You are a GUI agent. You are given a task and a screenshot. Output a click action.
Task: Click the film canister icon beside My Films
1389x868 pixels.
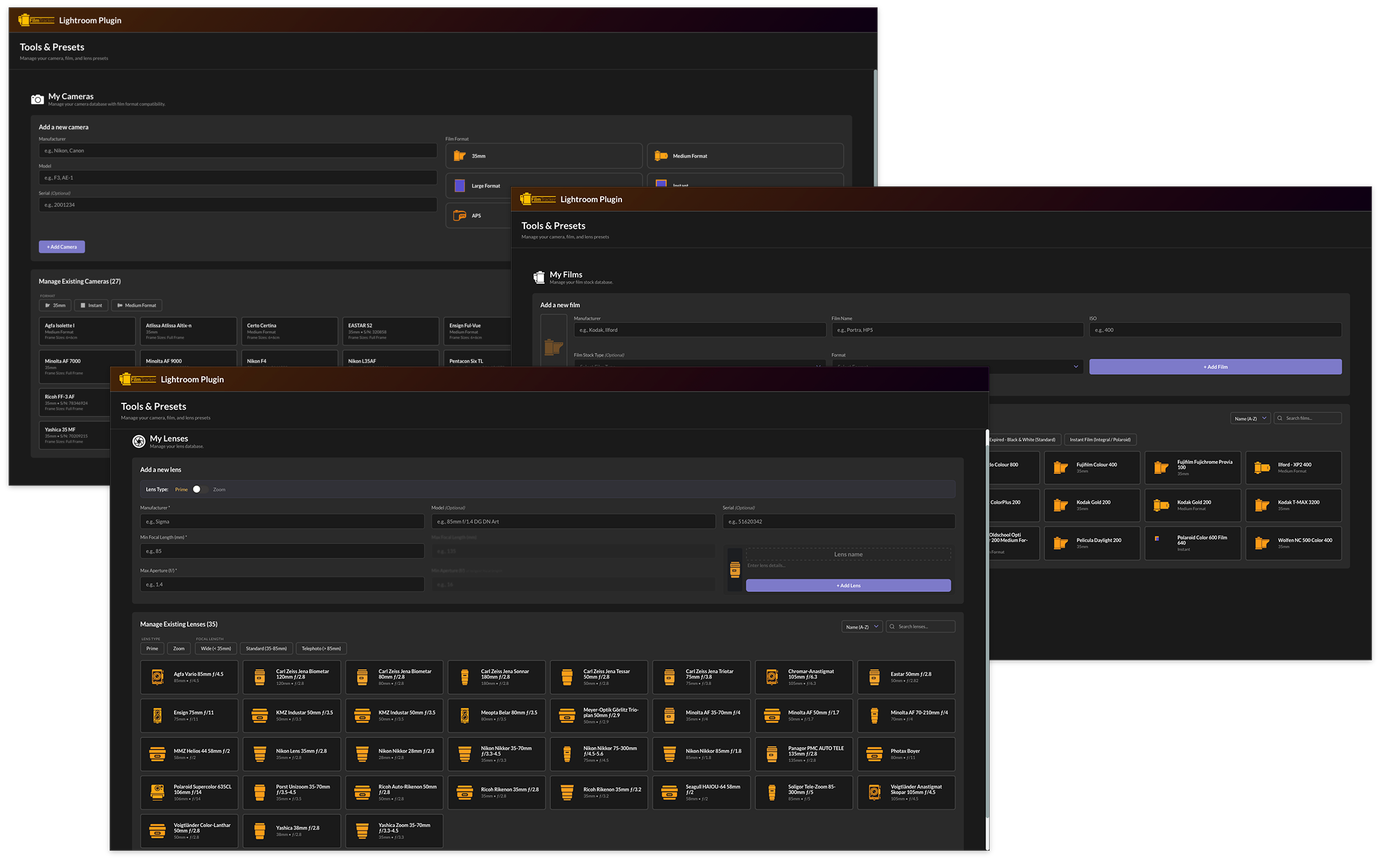[x=539, y=277]
